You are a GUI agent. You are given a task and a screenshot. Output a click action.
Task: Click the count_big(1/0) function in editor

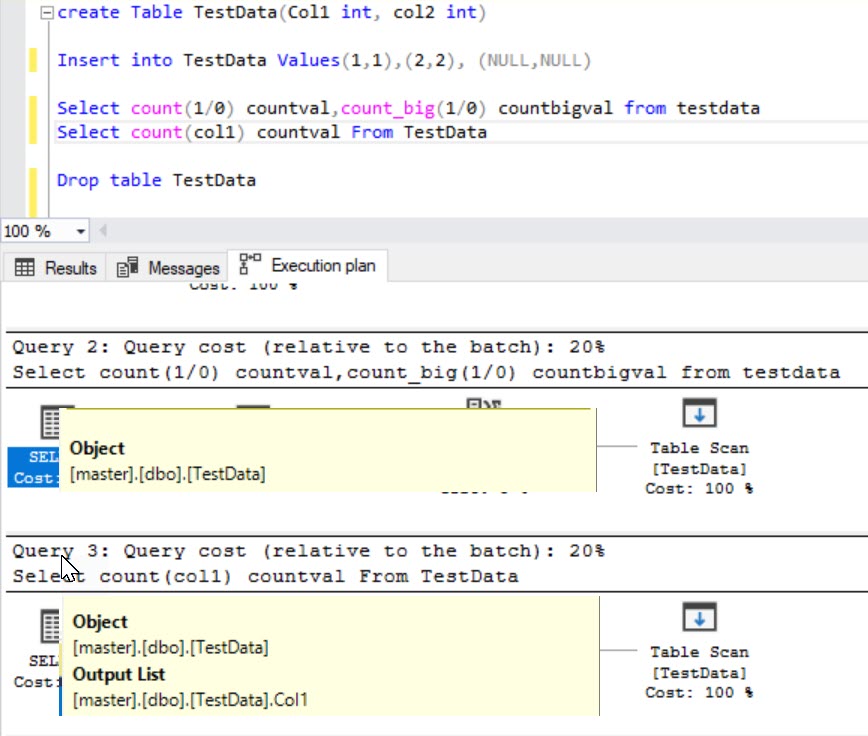pyautogui.click(x=413, y=108)
